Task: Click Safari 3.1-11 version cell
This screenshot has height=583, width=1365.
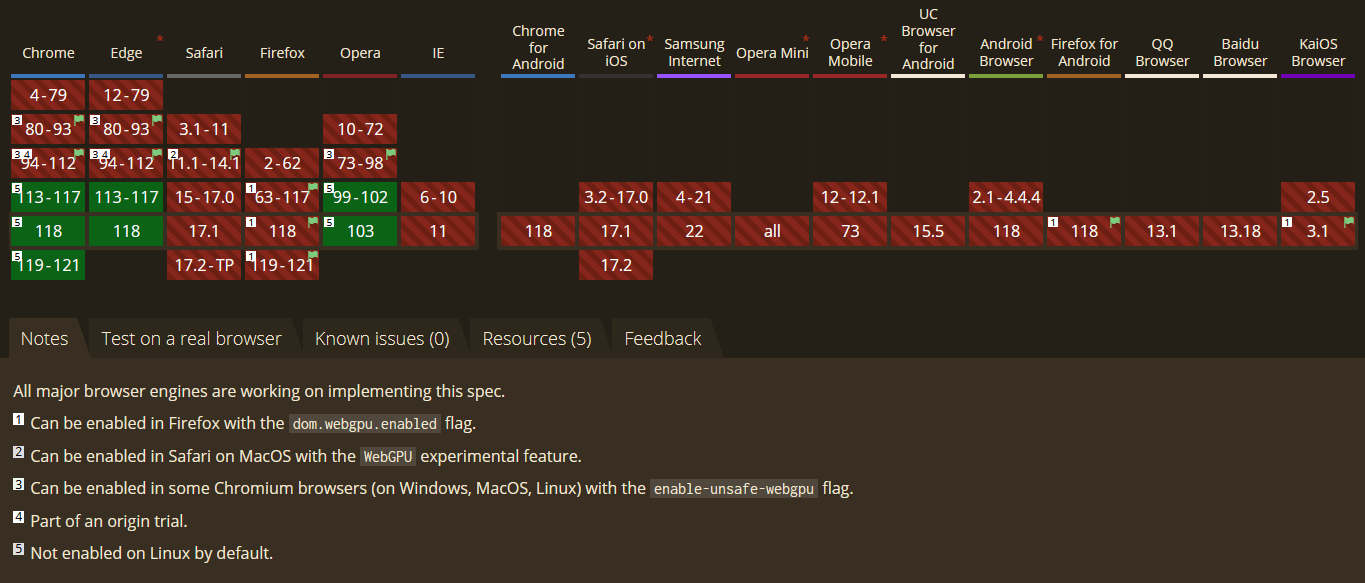Action: (204, 129)
